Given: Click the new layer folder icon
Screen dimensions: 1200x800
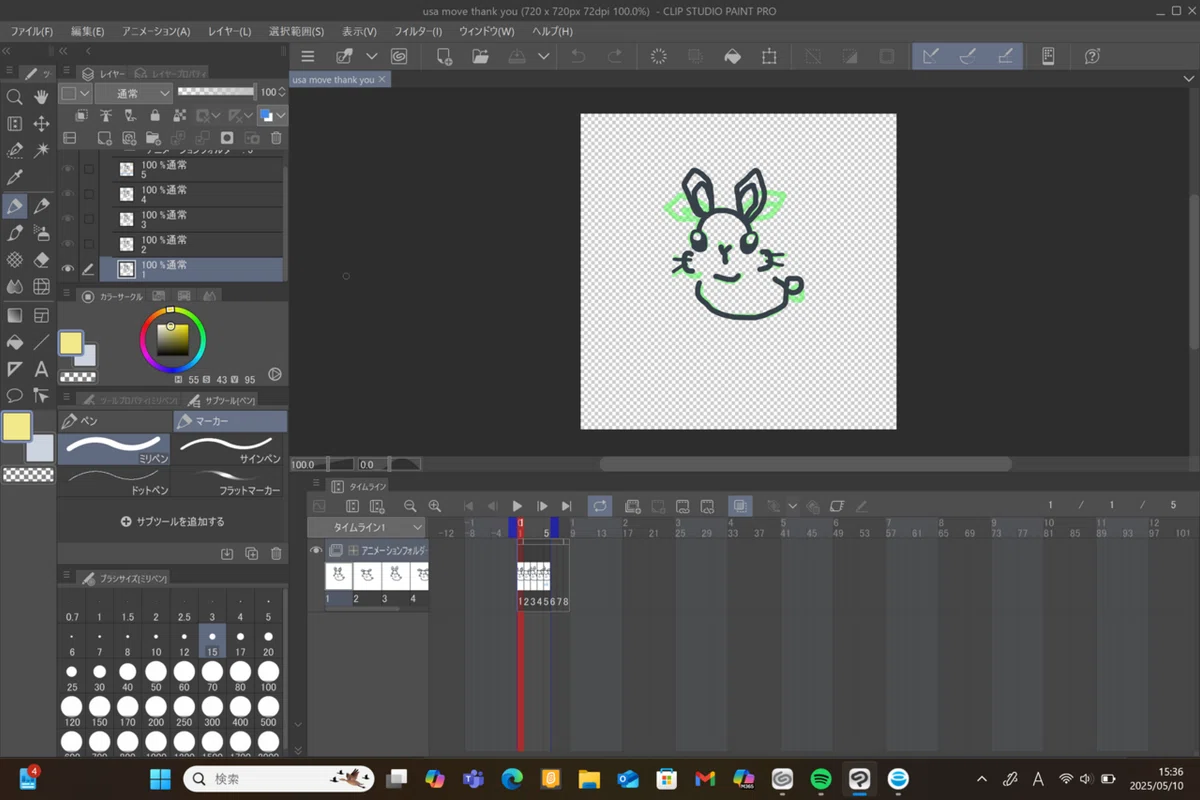Looking at the screenshot, I should pyautogui.click(x=153, y=138).
